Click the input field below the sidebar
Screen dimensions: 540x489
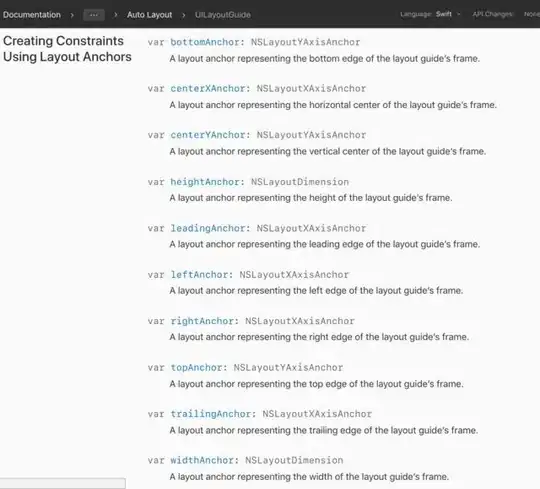pos(63,483)
